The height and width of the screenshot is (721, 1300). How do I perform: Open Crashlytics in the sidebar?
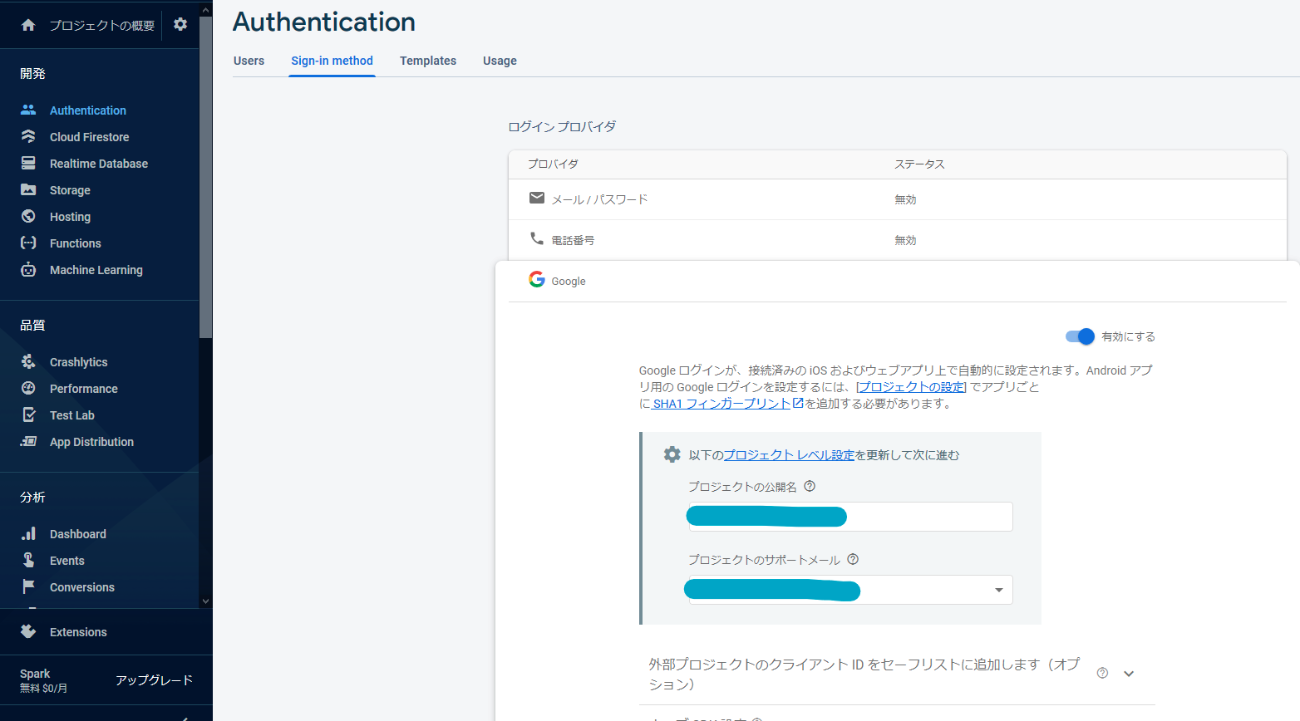pyautogui.click(x=78, y=362)
